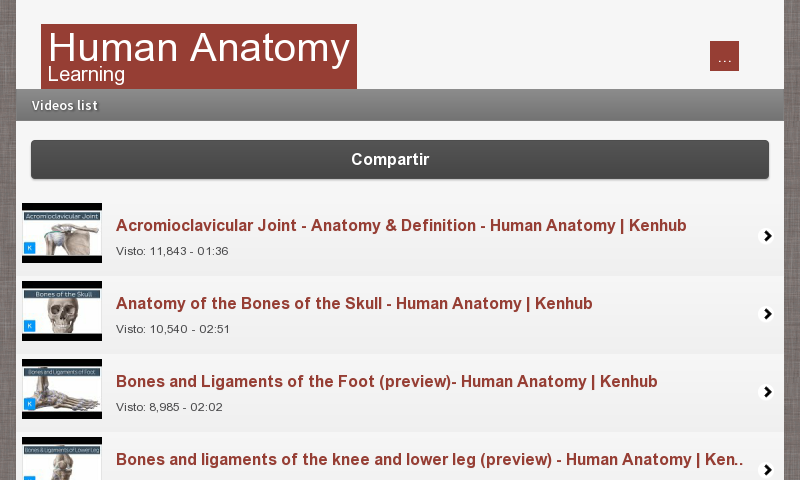Select the Videos list header bar
Screen dimensions: 800x480
[399, 105]
